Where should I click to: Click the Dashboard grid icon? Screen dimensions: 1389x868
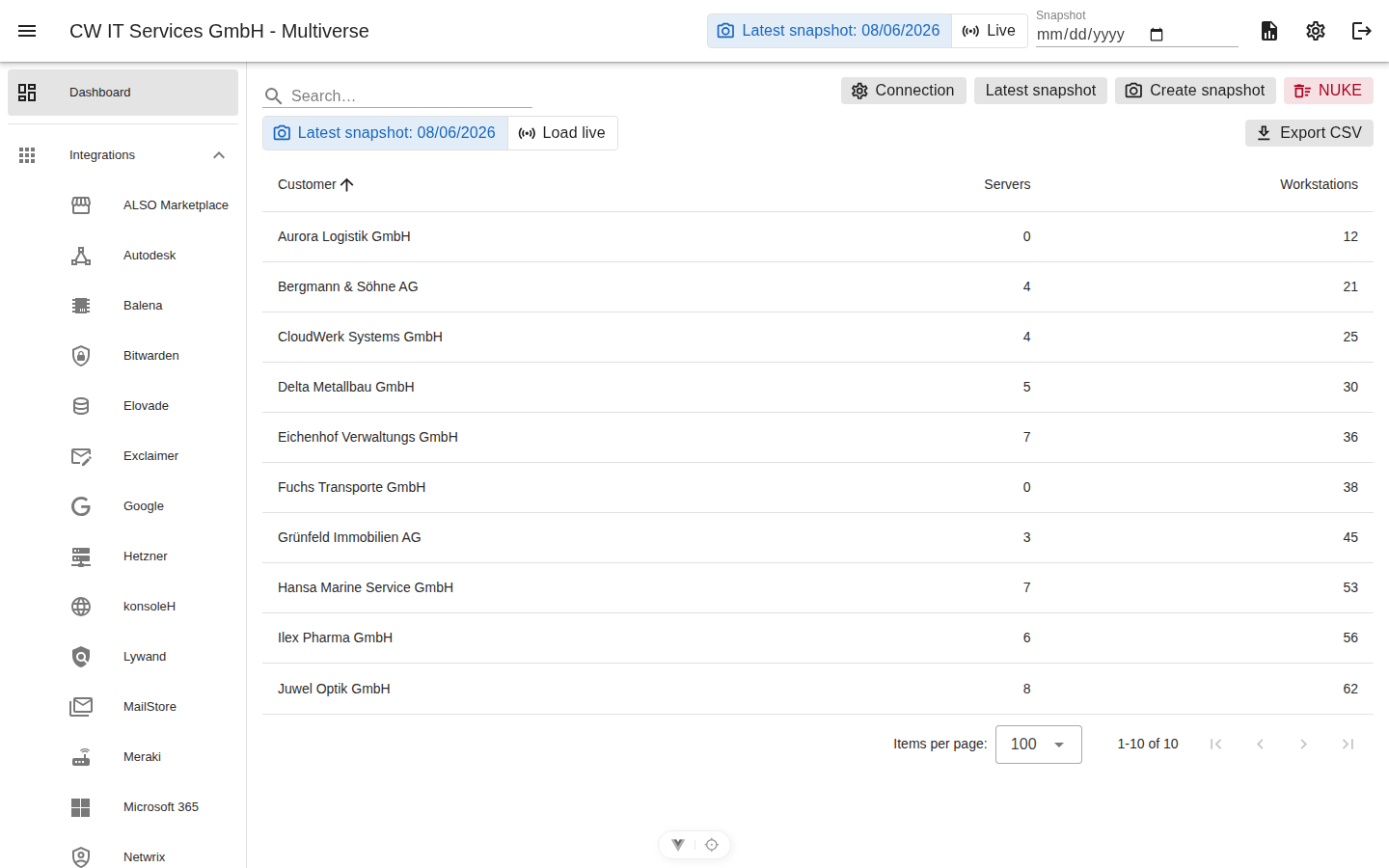click(27, 93)
